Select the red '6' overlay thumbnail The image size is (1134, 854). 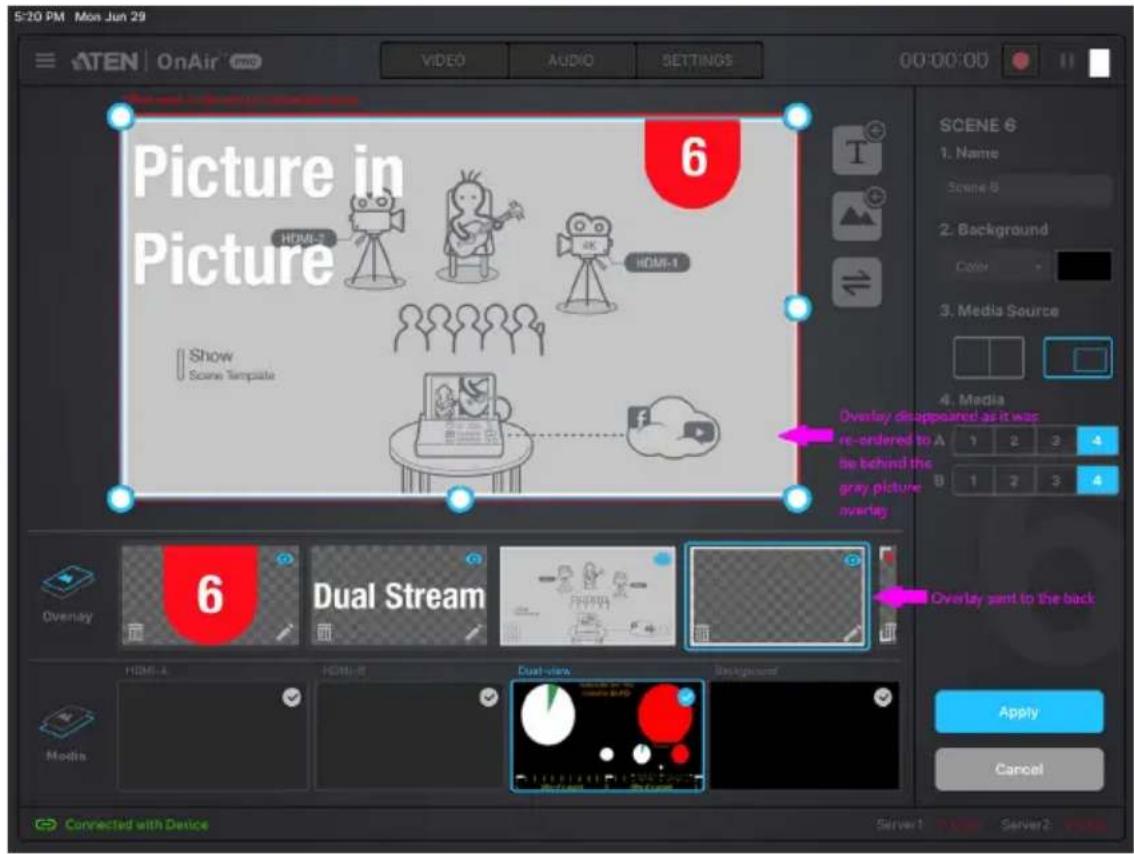click(x=210, y=596)
